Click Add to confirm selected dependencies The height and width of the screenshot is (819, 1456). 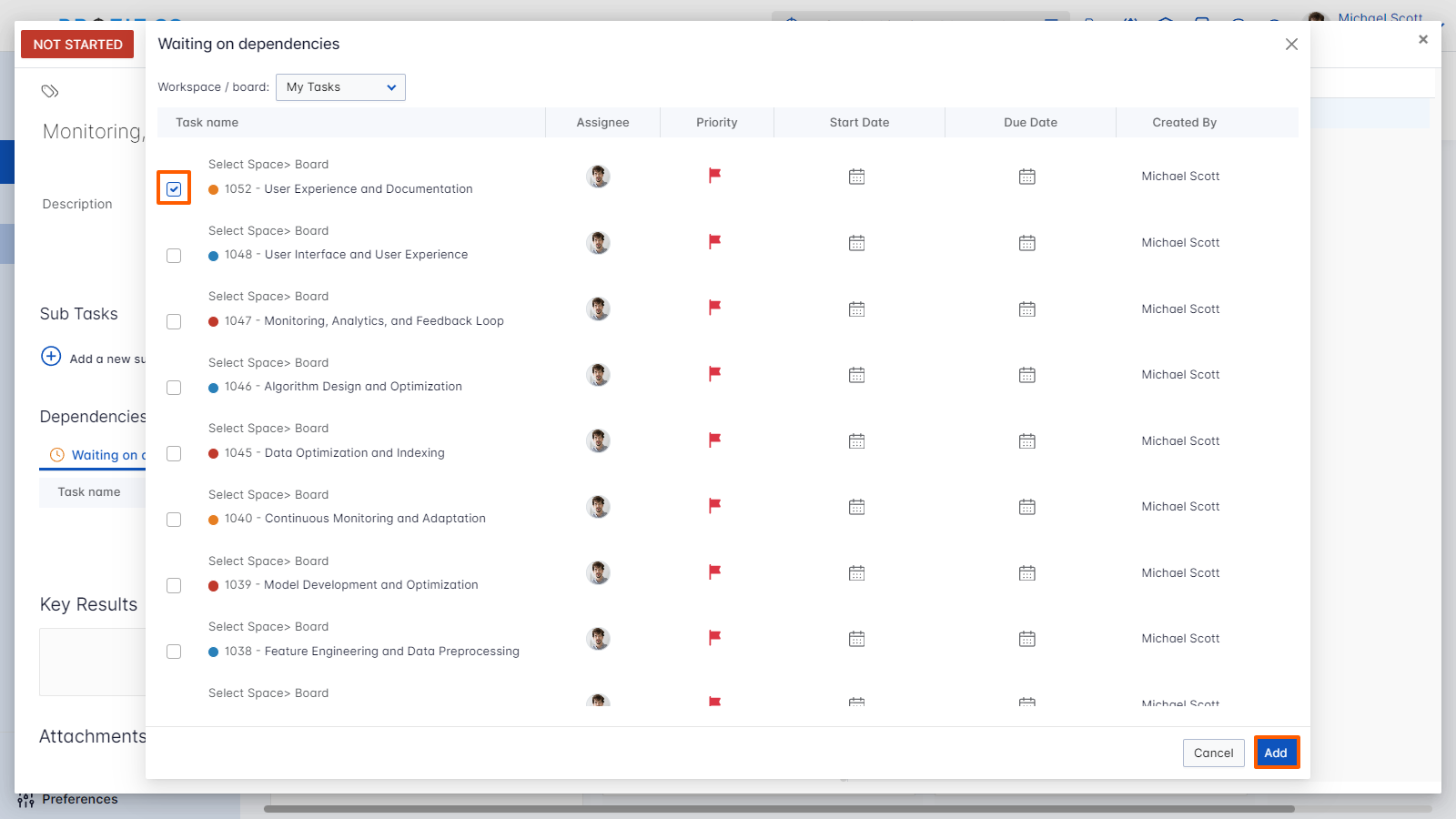1276,753
